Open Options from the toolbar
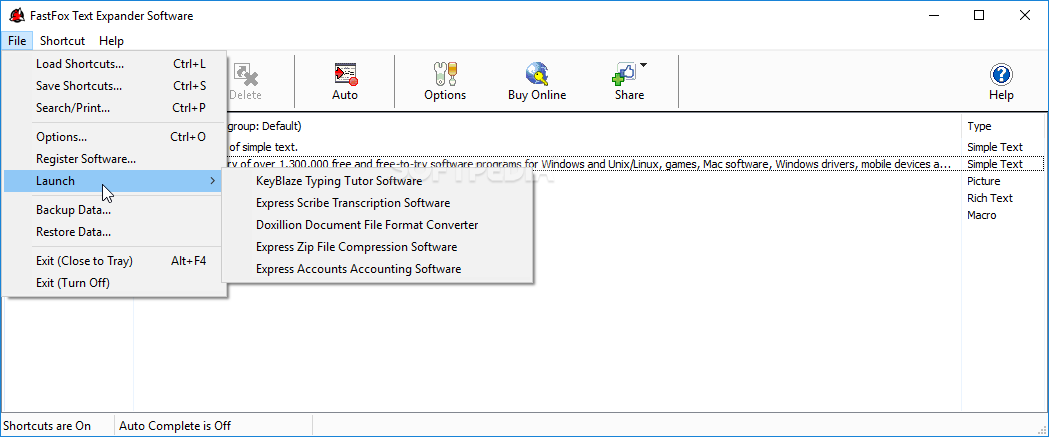The width and height of the screenshot is (1049, 437). click(445, 81)
